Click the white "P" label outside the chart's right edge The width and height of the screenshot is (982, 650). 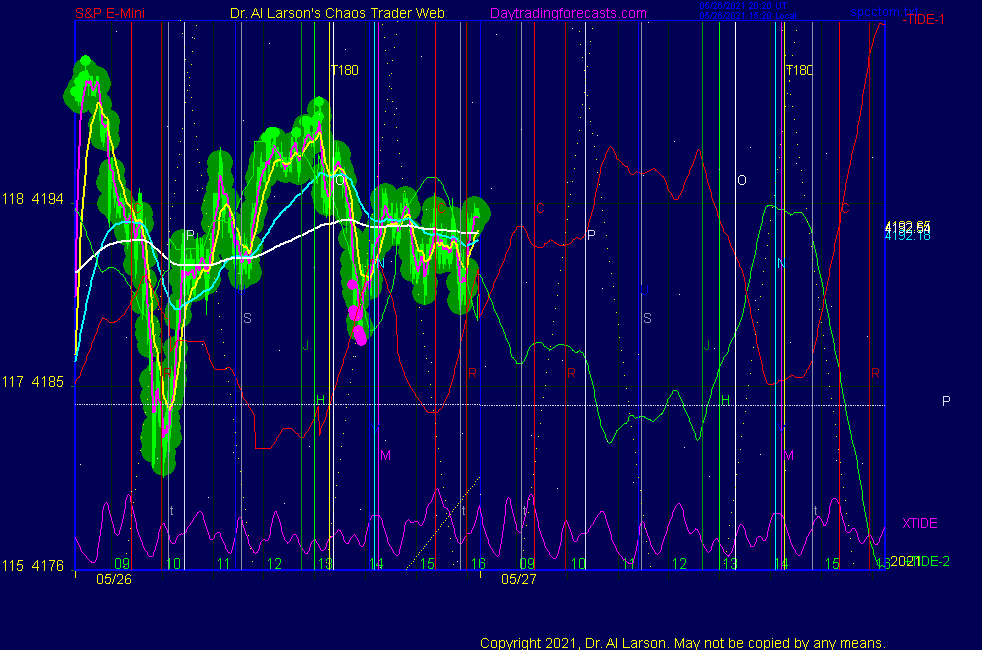pos(946,401)
